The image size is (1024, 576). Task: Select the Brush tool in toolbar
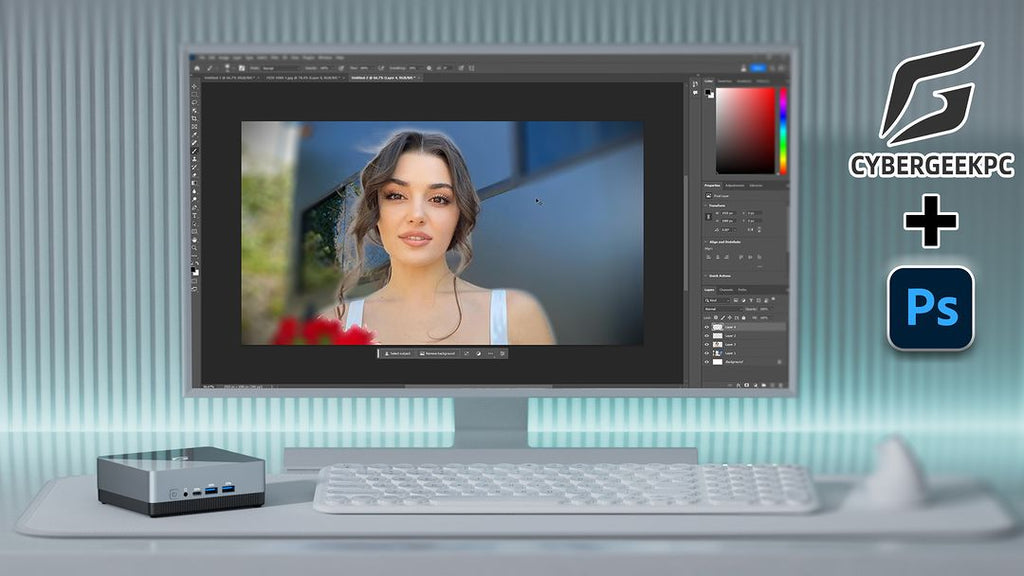(x=195, y=150)
